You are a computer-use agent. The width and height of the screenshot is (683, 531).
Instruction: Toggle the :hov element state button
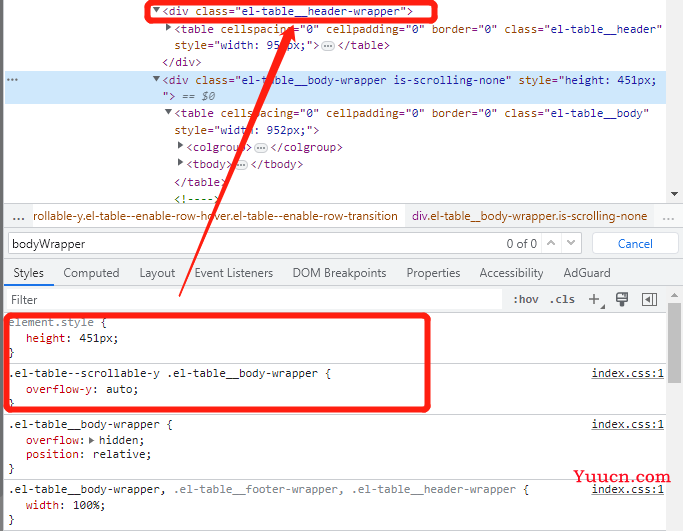tap(525, 300)
